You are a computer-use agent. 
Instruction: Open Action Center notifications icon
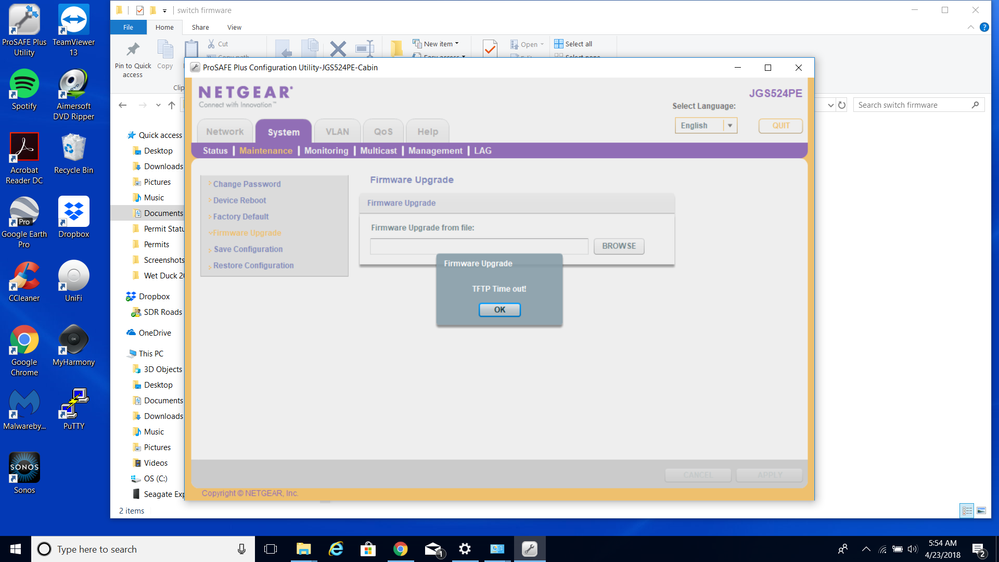click(979, 549)
